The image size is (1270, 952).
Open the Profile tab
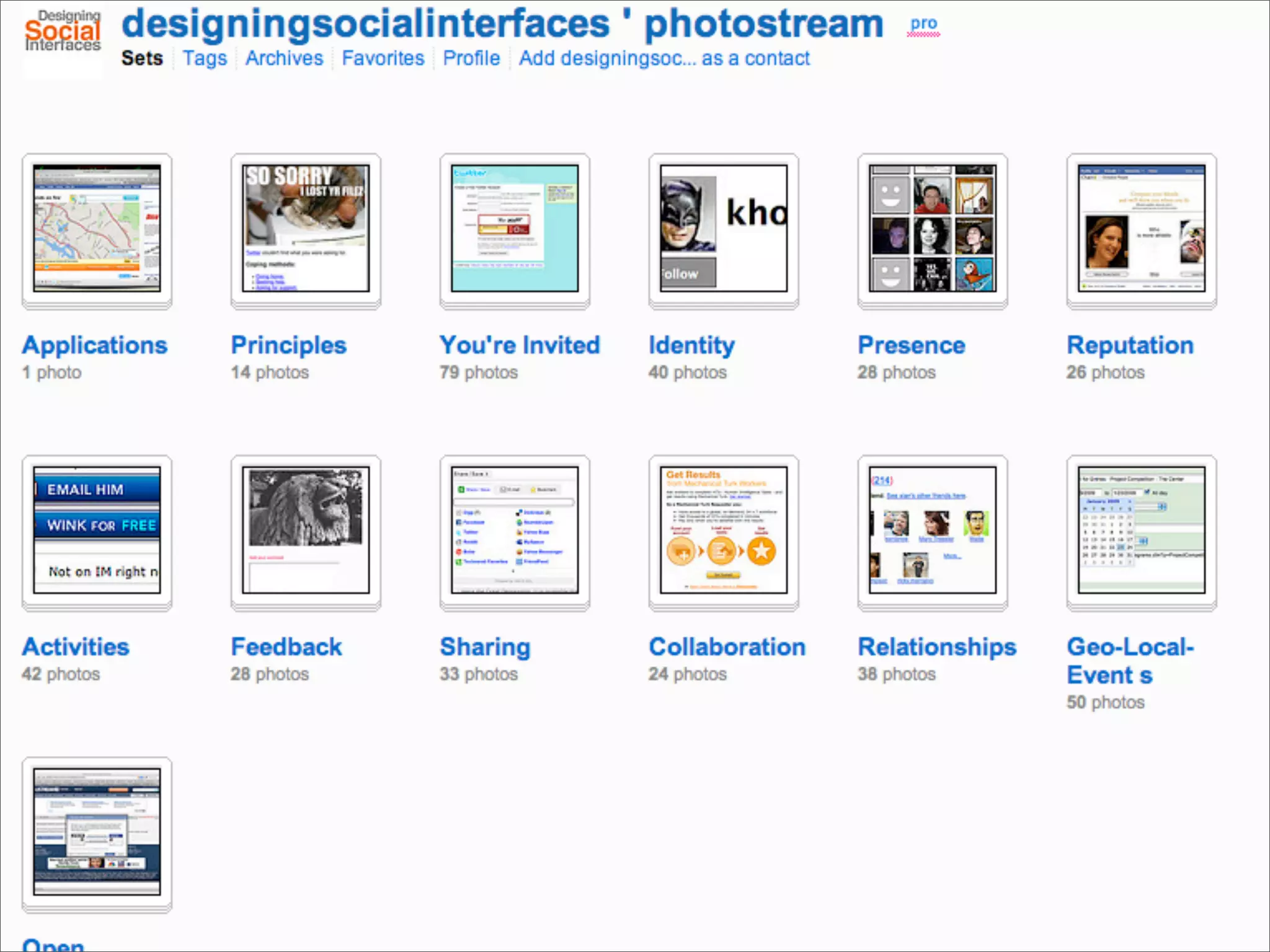471,58
